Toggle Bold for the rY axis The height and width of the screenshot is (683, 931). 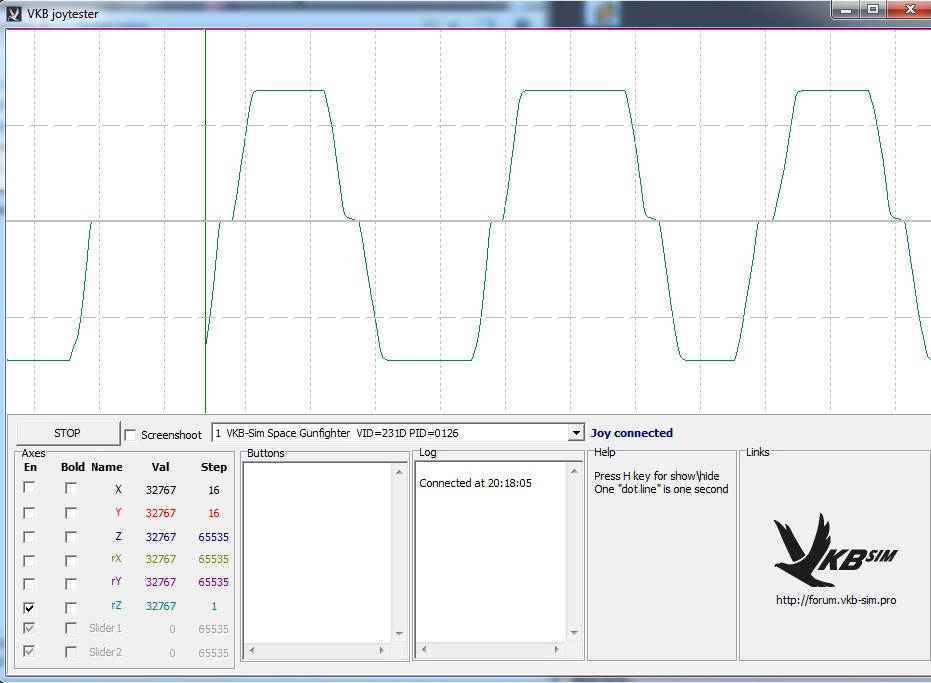pyautogui.click(x=71, y=583)
